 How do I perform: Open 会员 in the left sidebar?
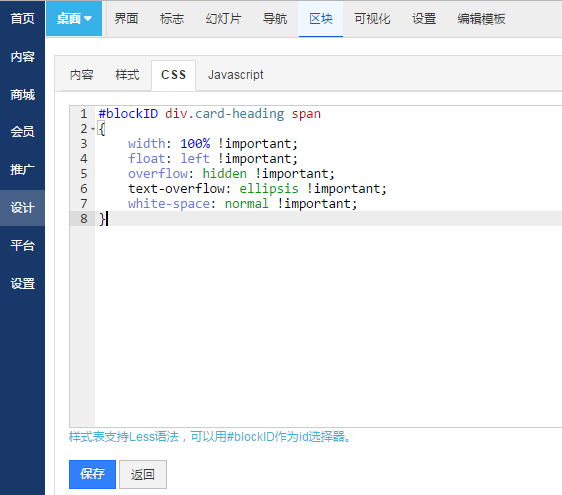[22, 132]
